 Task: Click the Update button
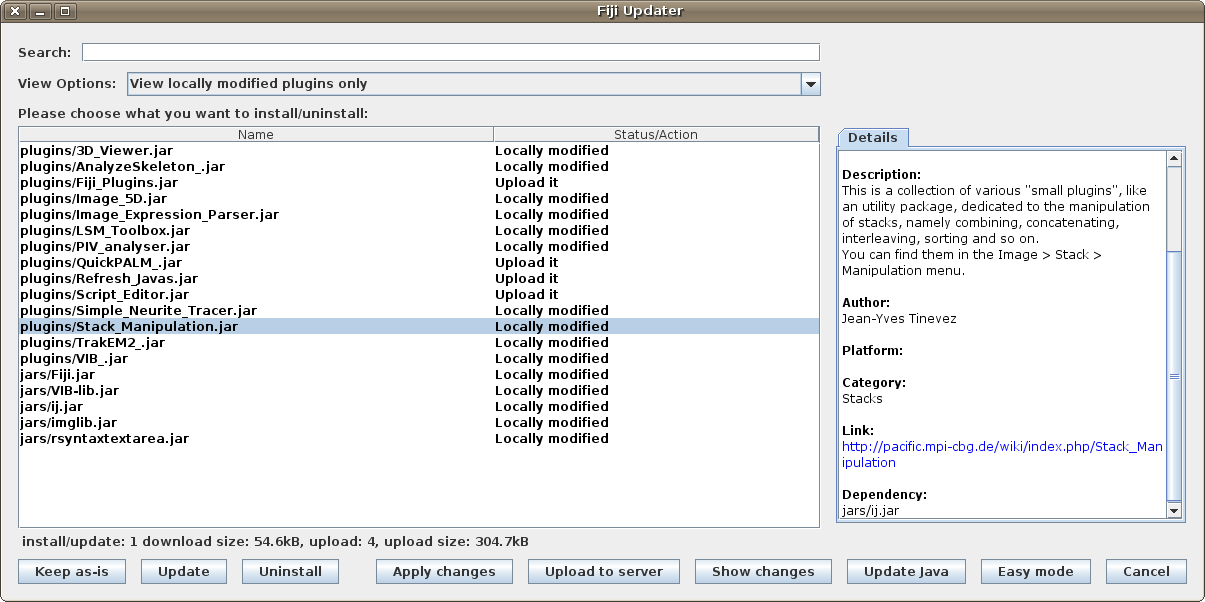[x=184, y=572]
